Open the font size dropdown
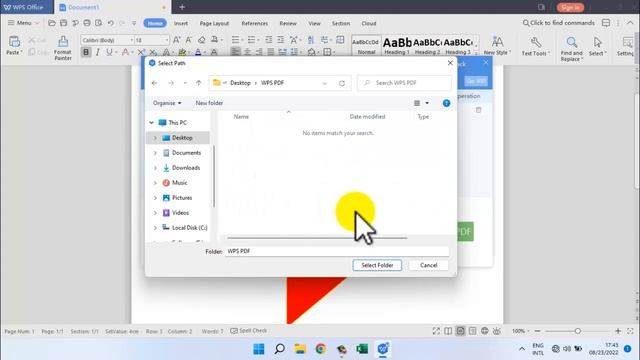This screenshot has width=640, height=360. pos(167,40)
